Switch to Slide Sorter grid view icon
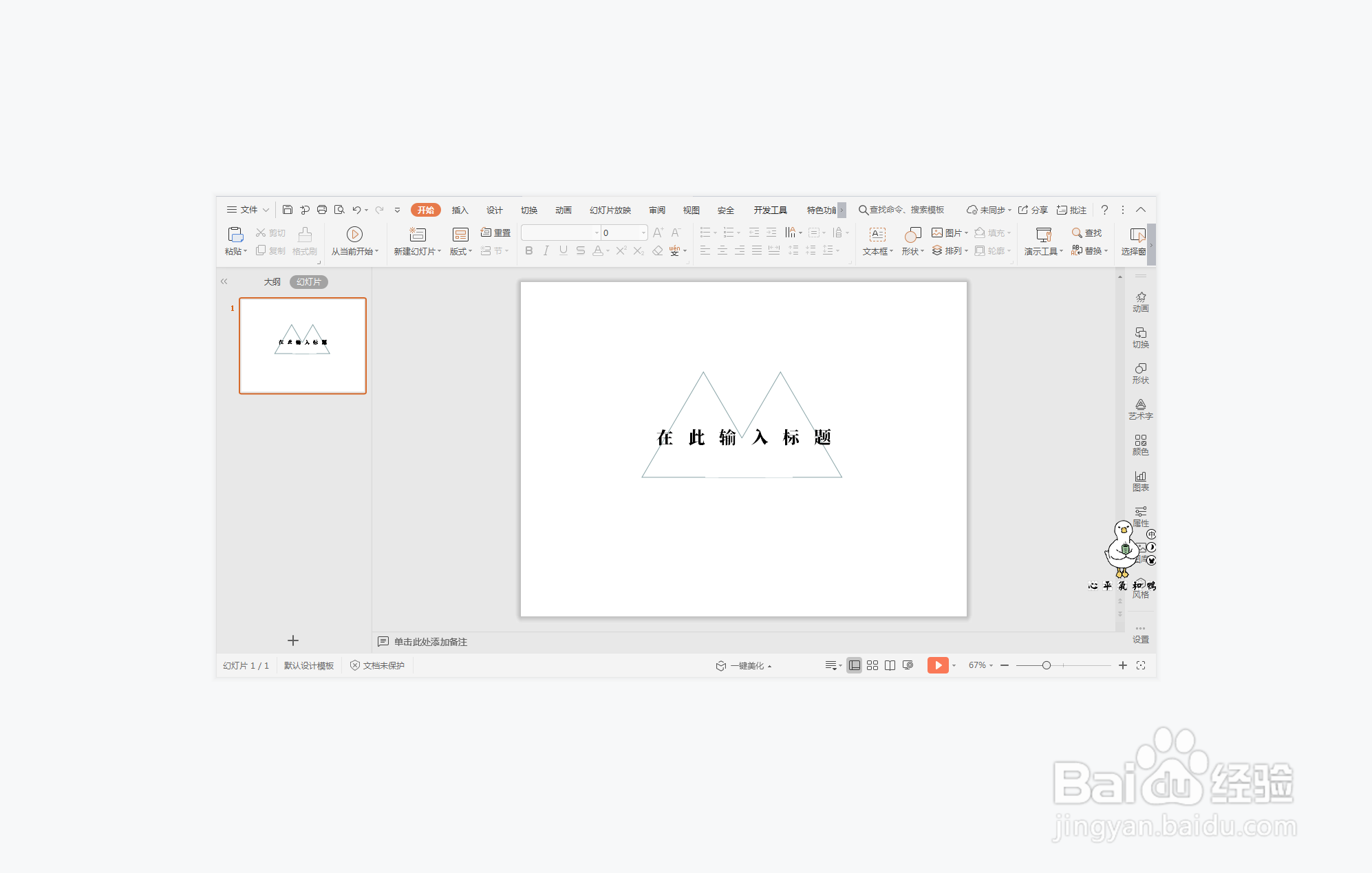This screenshot has width=1372, height=873. (872, 665)
